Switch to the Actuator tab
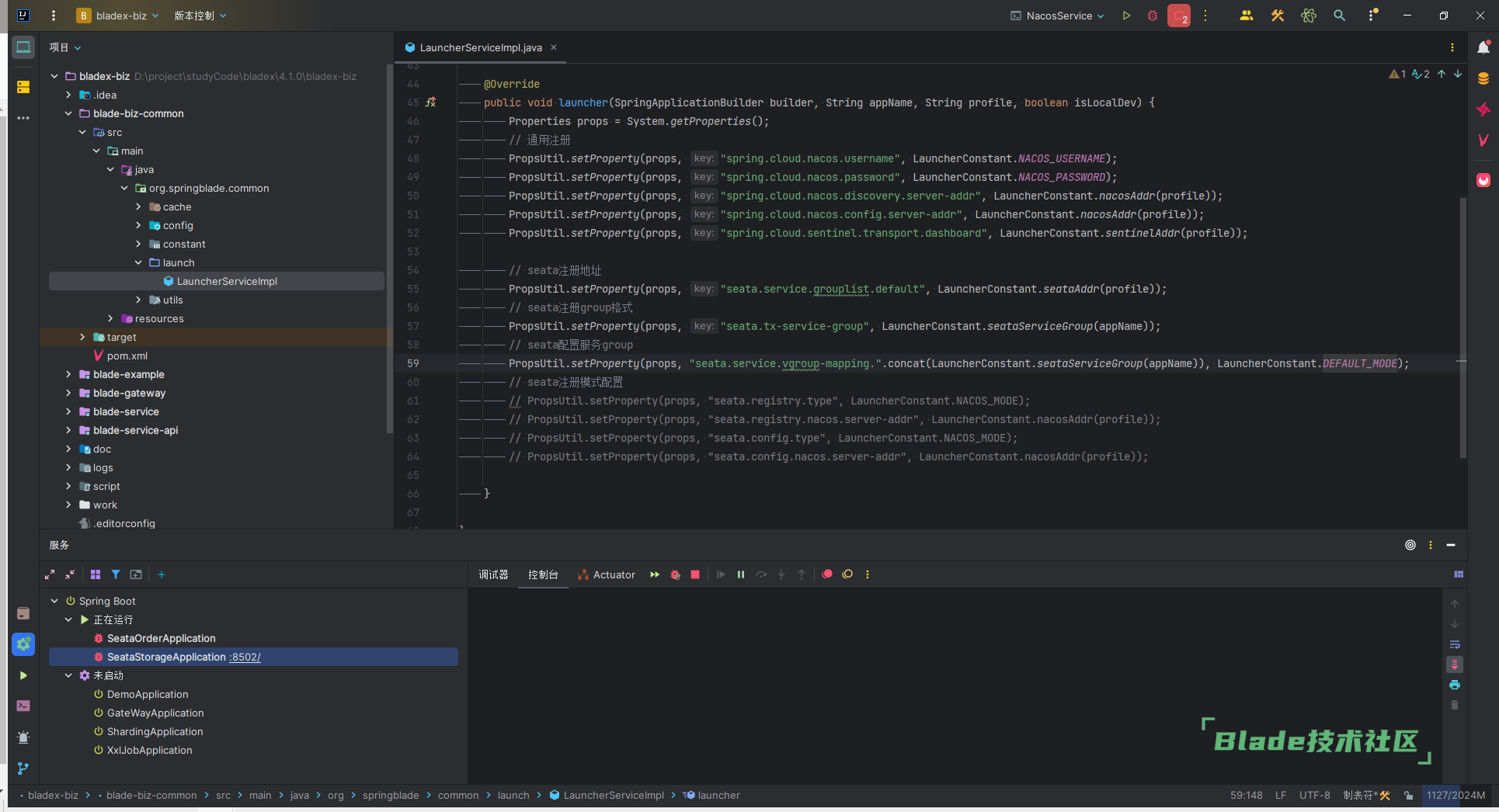 pyautogui.click(x=606, y=574)
